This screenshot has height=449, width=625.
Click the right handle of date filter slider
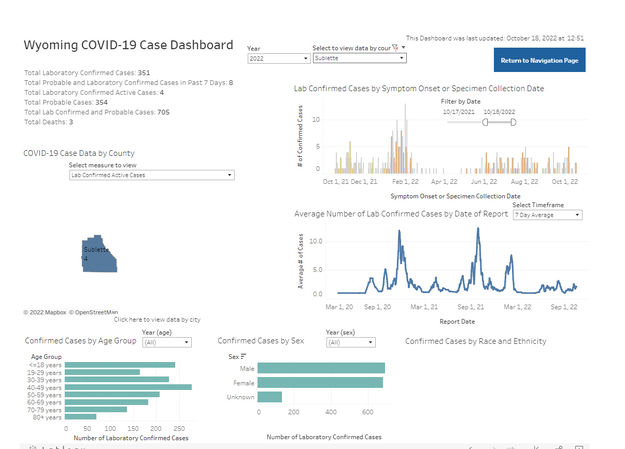pyautogui.click(x=513, y=122)
